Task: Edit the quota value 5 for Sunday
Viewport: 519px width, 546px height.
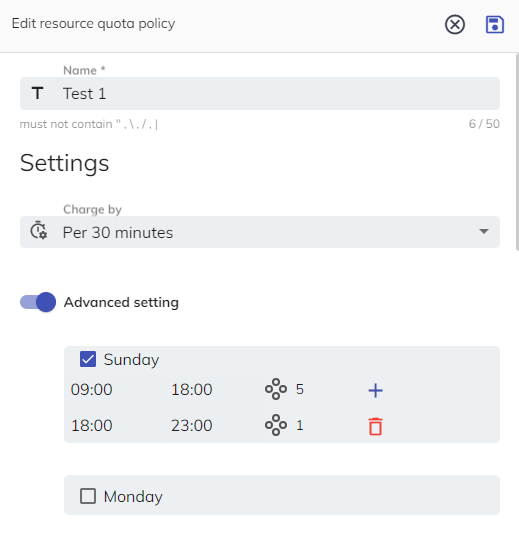Action: (300, 389)
